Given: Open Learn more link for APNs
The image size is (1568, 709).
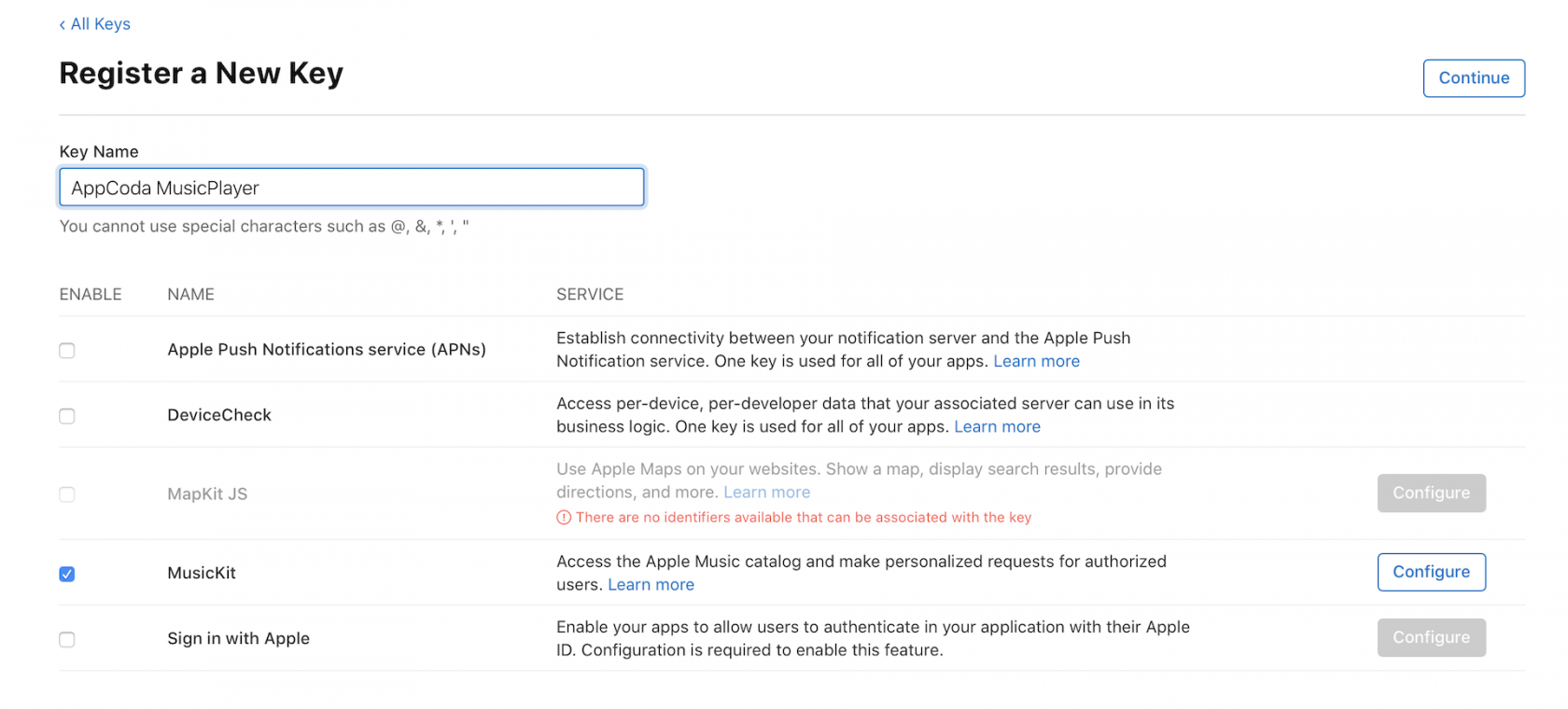Looking at the screenshot, I should (1036, 362).
